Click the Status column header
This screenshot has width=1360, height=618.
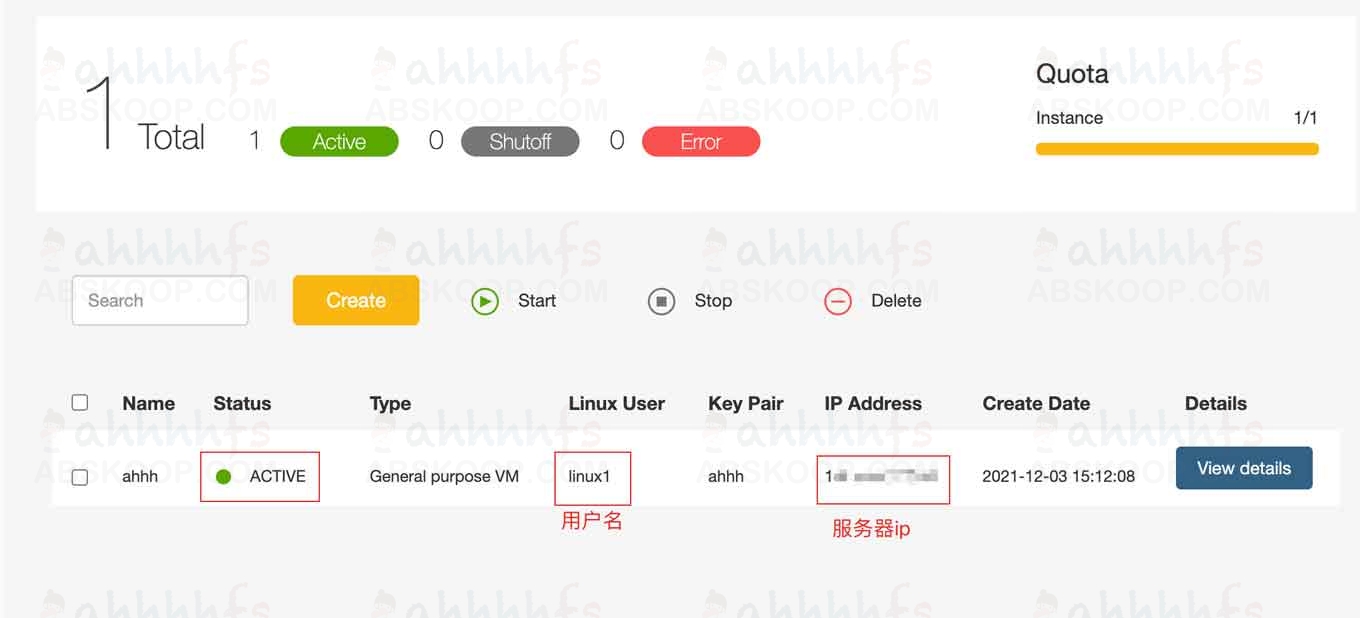(x=242, y=404)
